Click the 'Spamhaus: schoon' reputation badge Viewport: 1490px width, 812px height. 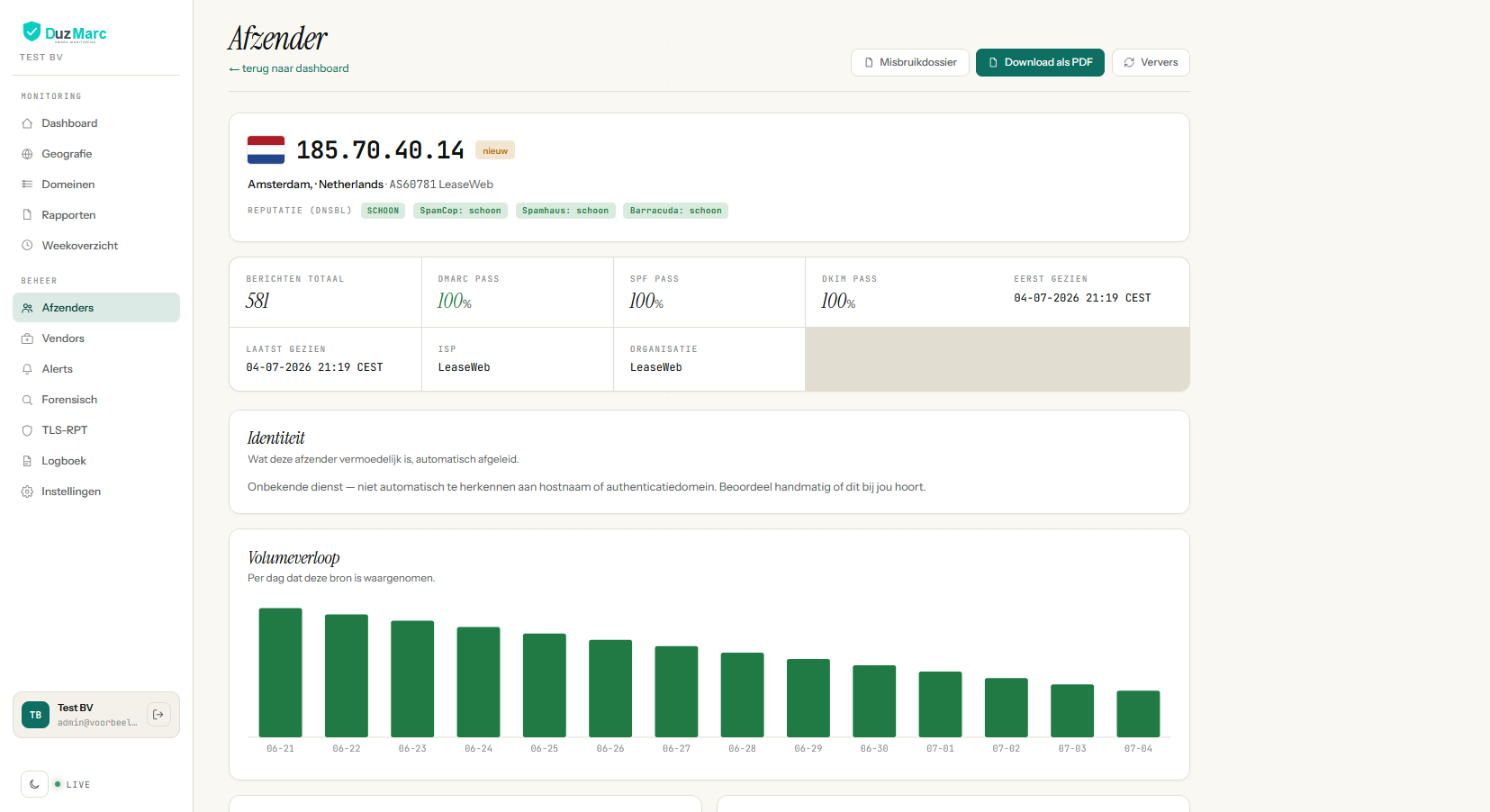click(565, 211)
